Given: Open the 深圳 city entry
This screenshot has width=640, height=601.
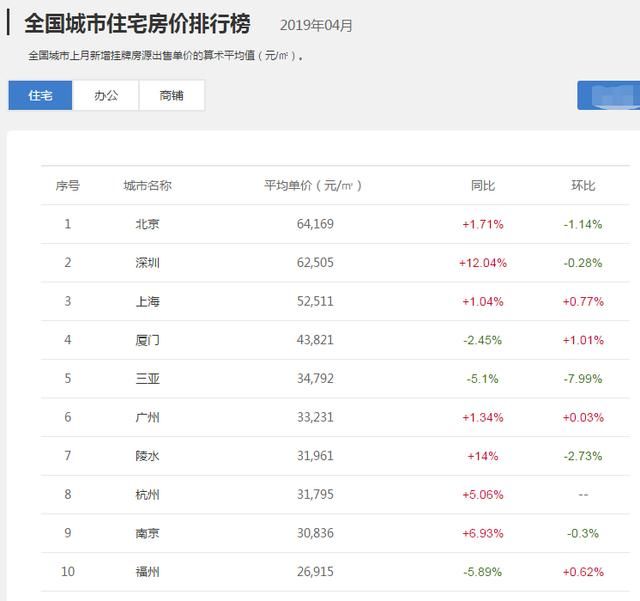Looking at the screenshot, I should [147, 263].
